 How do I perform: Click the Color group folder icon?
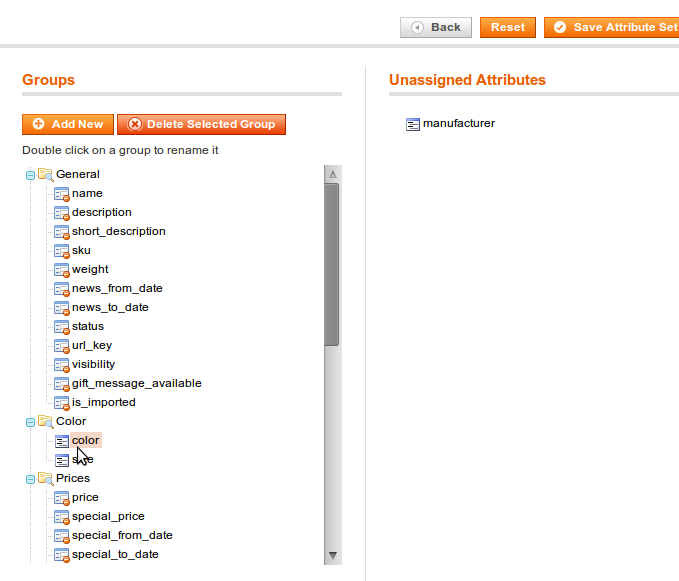tap(45, 421)
